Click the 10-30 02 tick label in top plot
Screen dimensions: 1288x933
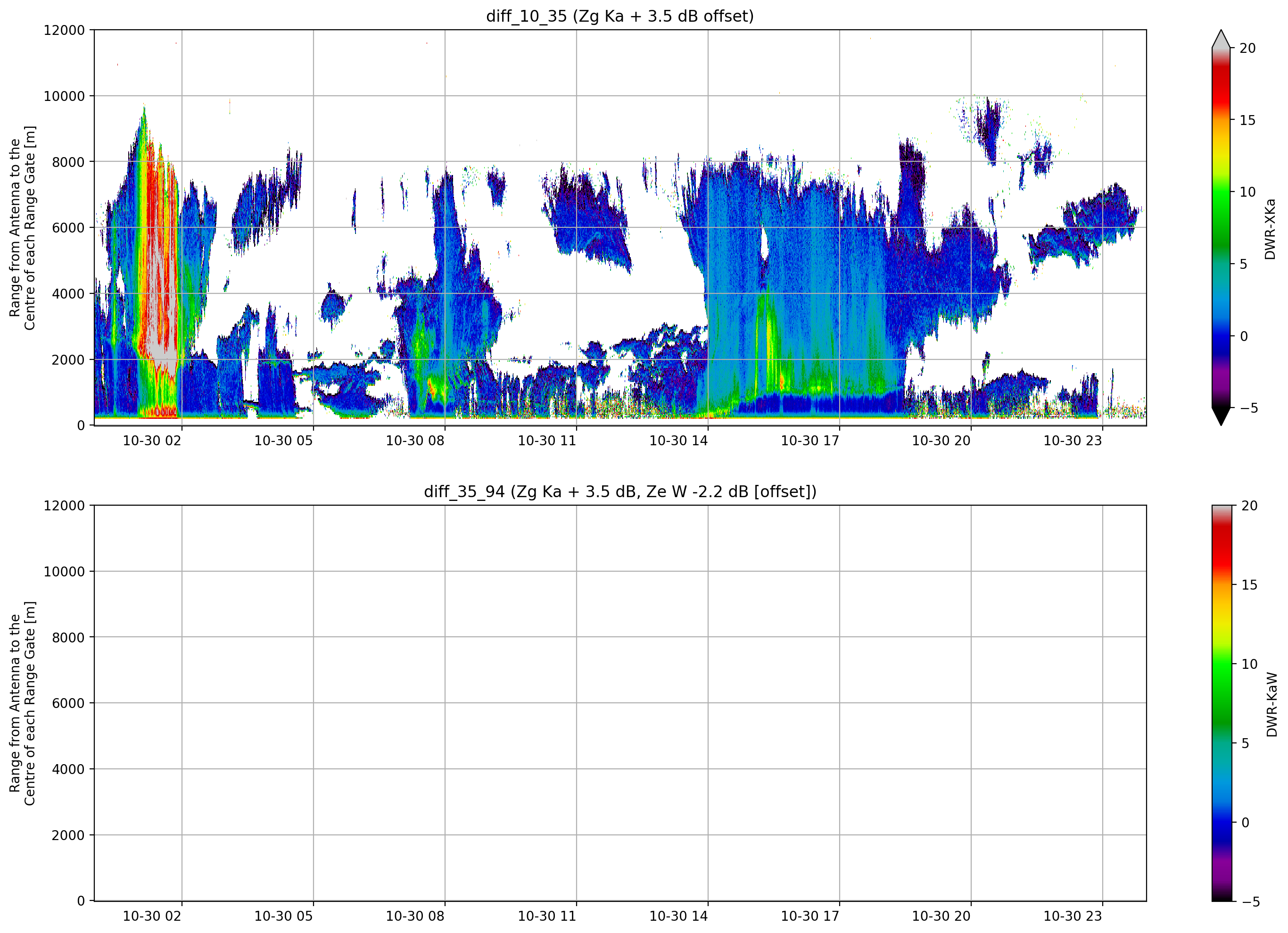(x=152, y=441)
